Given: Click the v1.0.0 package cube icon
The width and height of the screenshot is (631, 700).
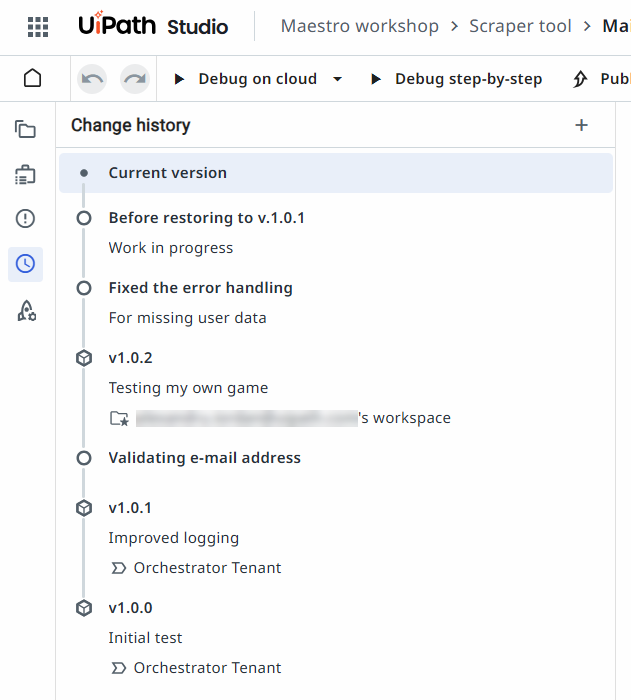Looking at the screenshot, I should click(84, 608).
